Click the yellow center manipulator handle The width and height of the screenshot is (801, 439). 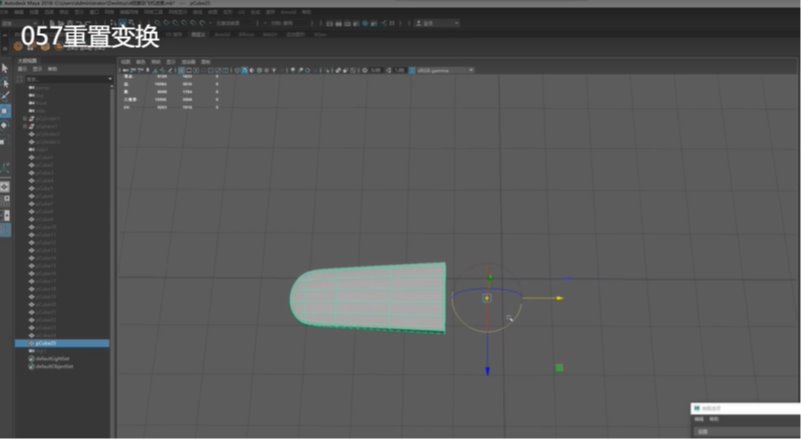click(487, 298)
